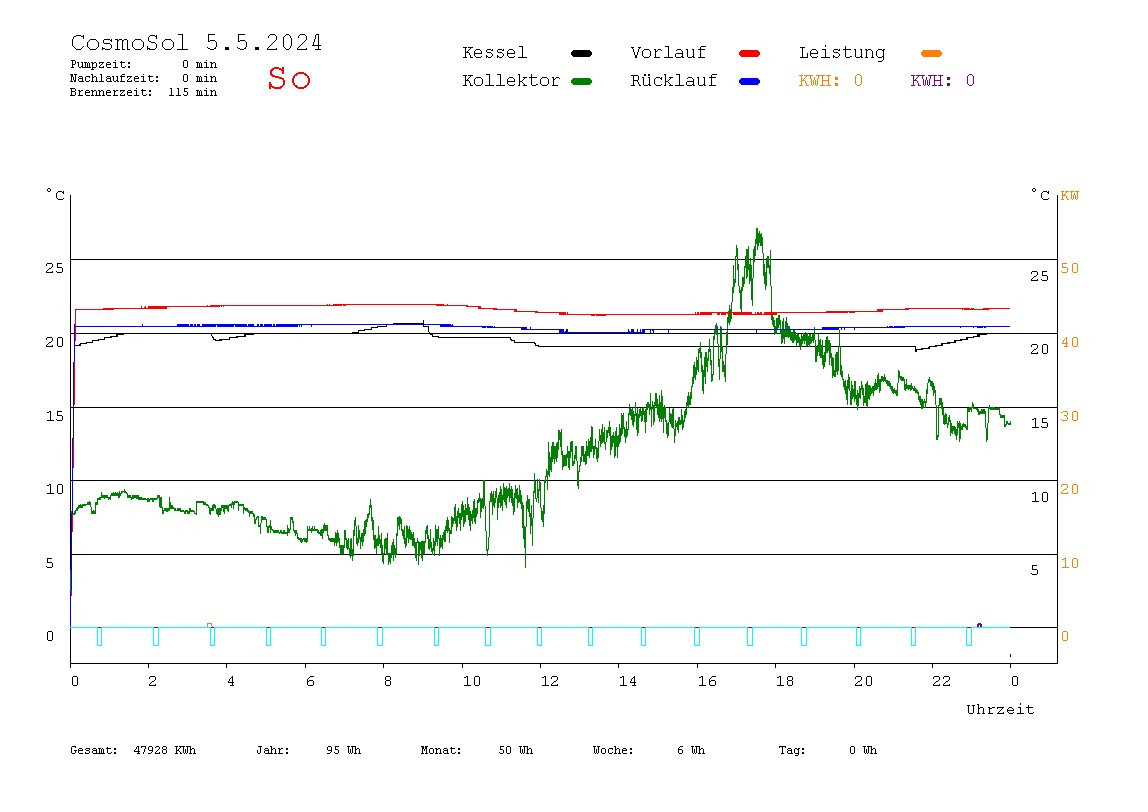Click the 'Gesamt:' label

tap(94, 750)
